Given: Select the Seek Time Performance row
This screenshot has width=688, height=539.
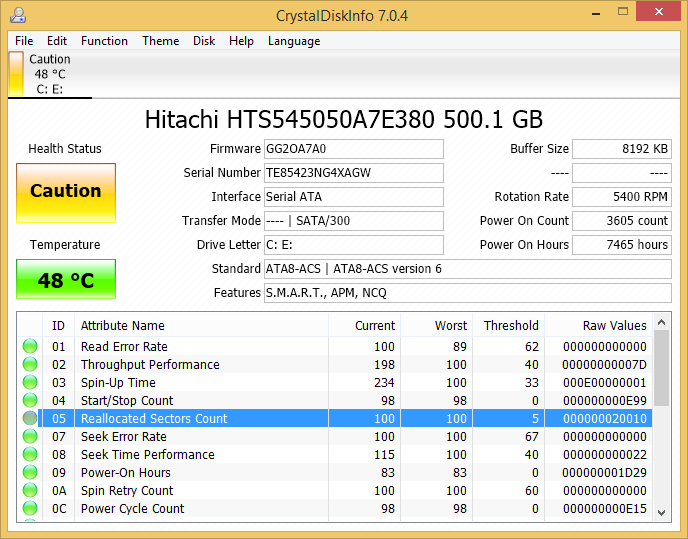Looking at the screenshot, I should coord(335,454).
